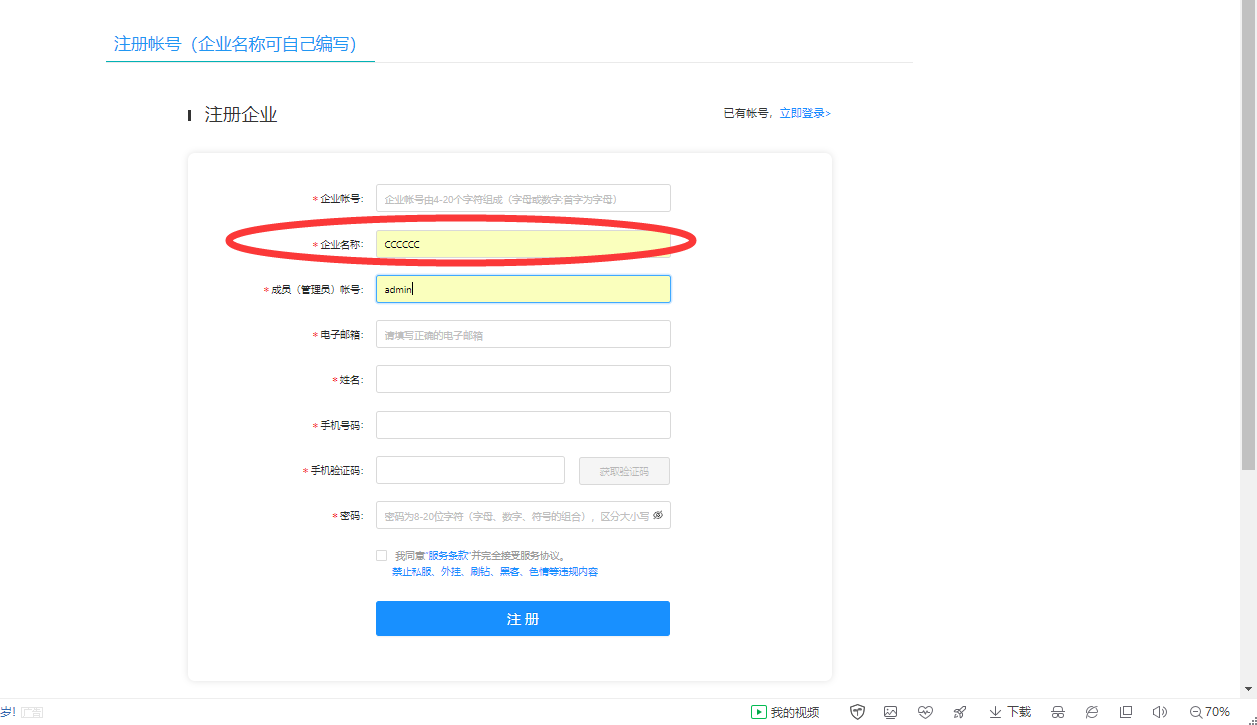Image resolution: width=1257 pixels, height=725 pixels.
Task: Click the 立即登录 link
Action: tap(805, 113)
